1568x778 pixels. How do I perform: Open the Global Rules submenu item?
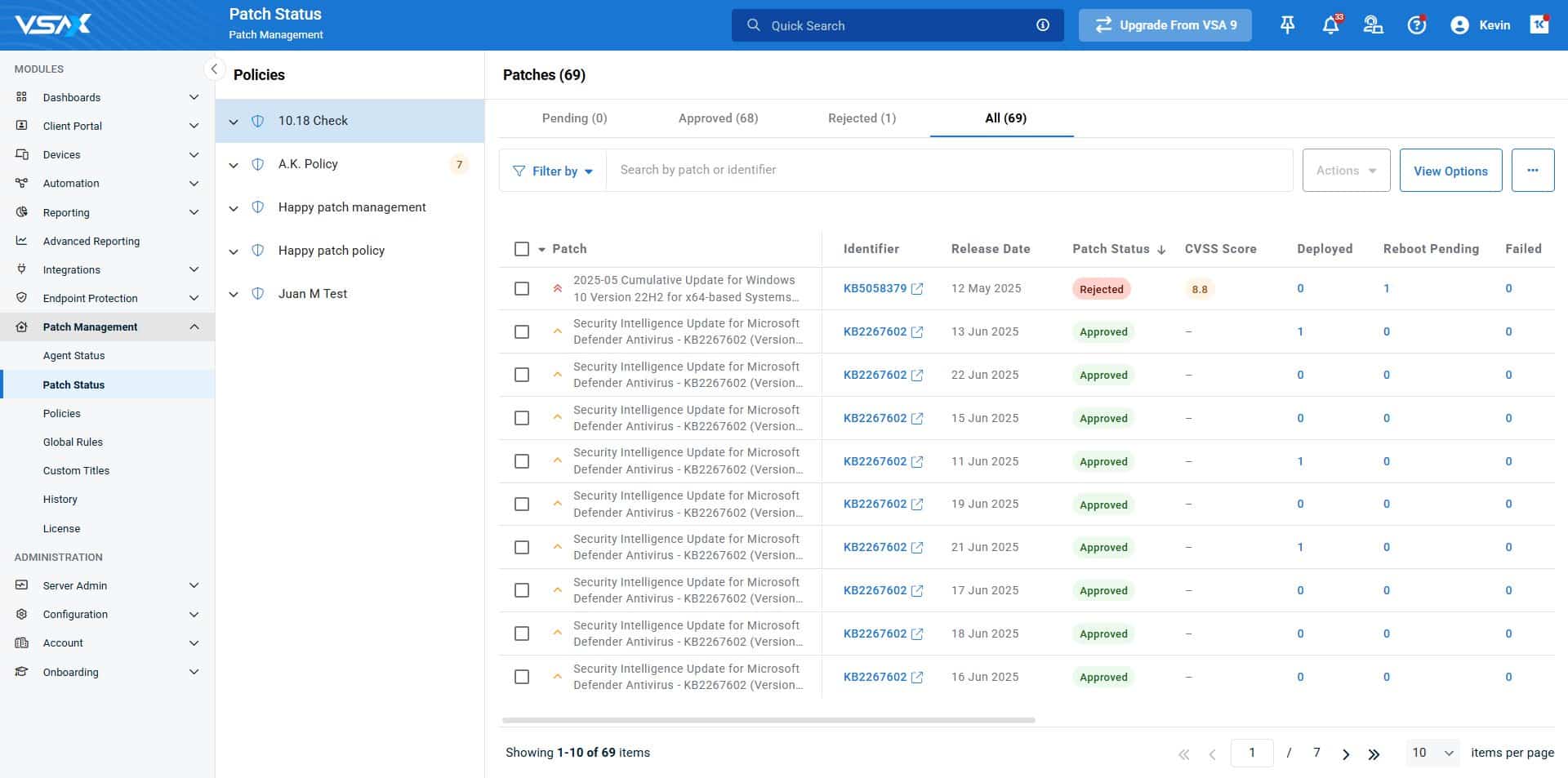(x=73, y=442)
